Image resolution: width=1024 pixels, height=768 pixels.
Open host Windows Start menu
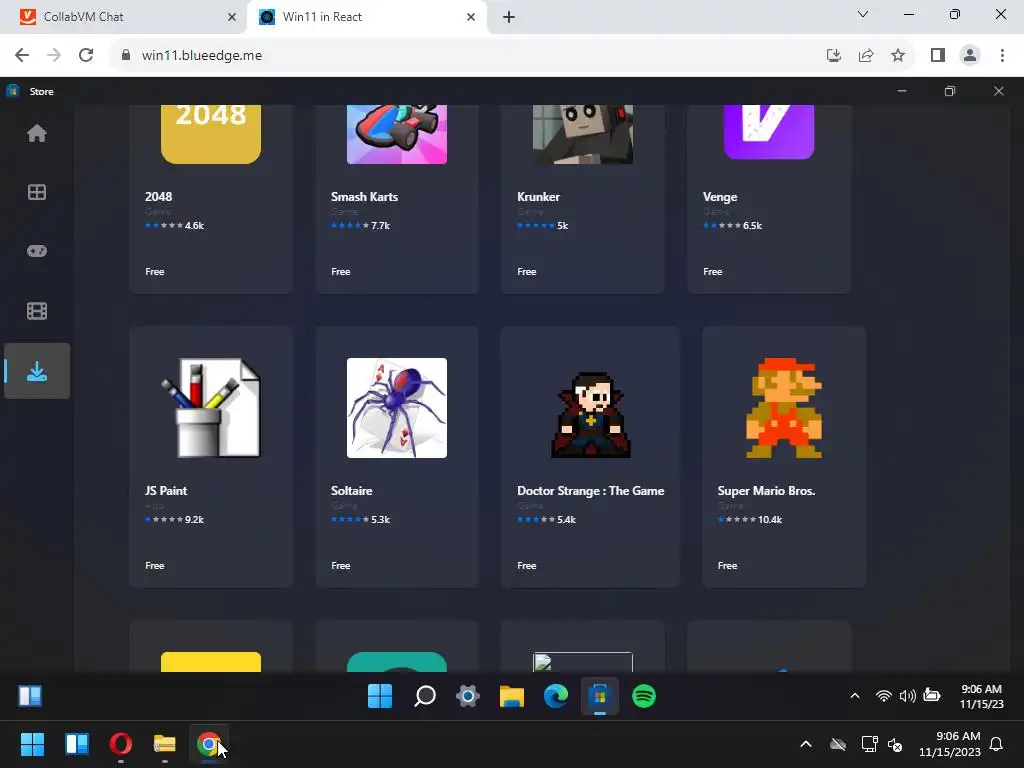click(x=32, y=744)
